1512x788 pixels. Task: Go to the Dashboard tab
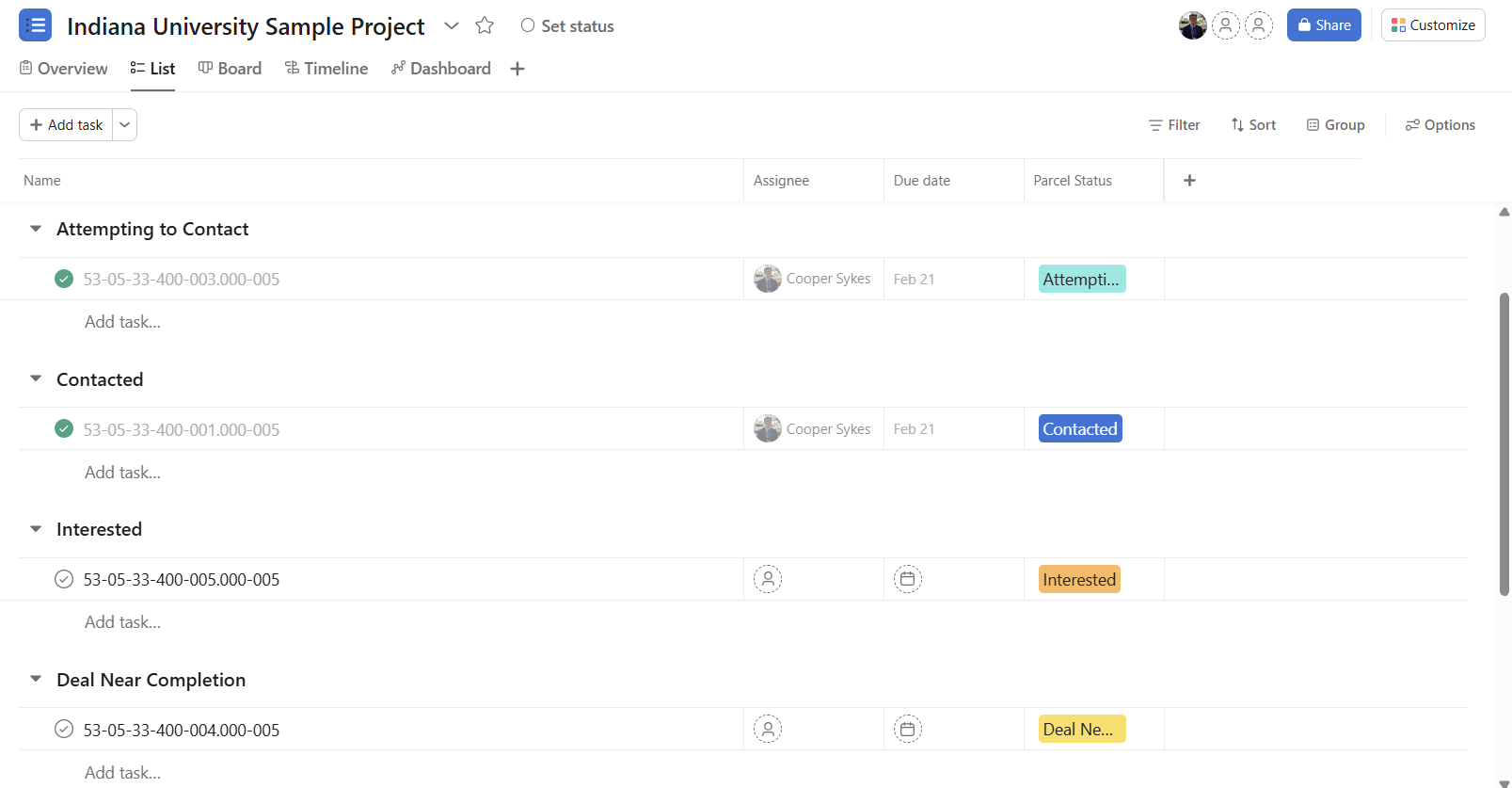coord(441,69)
